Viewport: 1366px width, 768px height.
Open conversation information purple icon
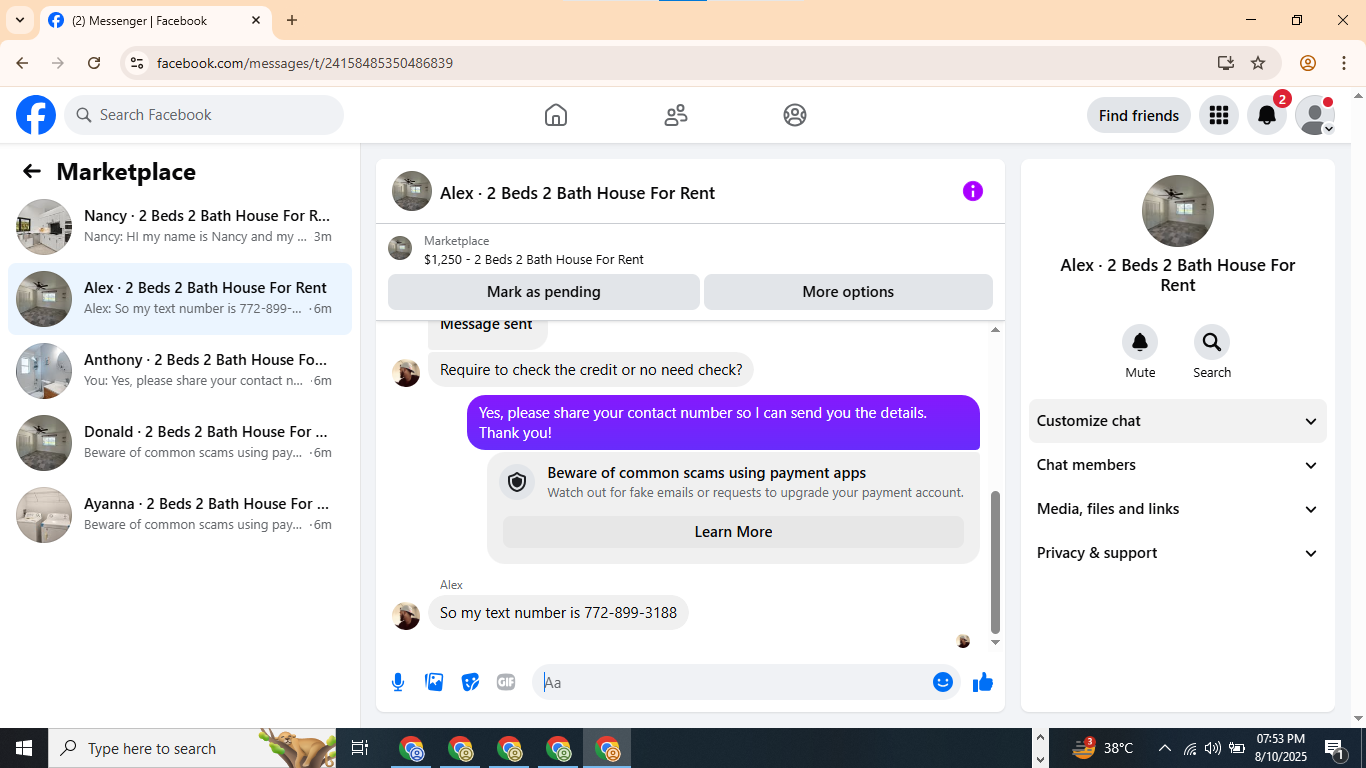973,191
